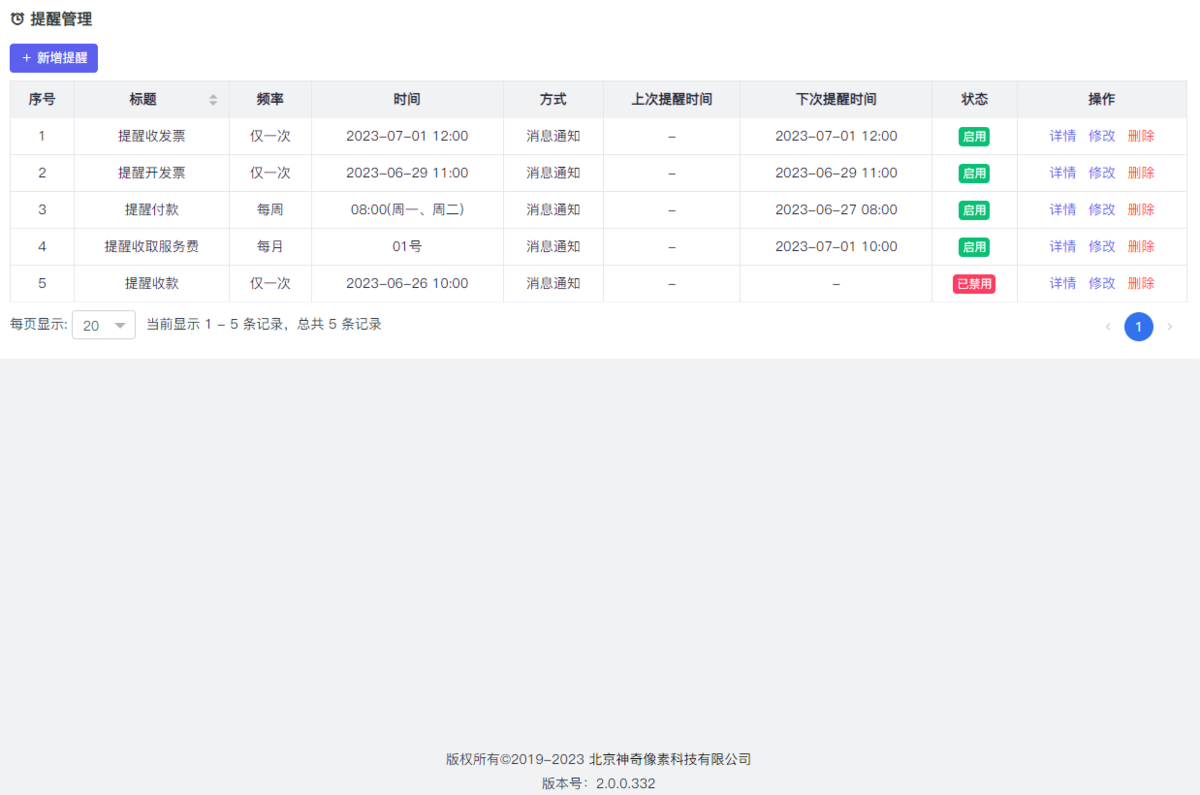Screen dimensions: 1200x795
Task: Click the plus icon on 新增提醒 button
Action: click(x=26, y=58)
